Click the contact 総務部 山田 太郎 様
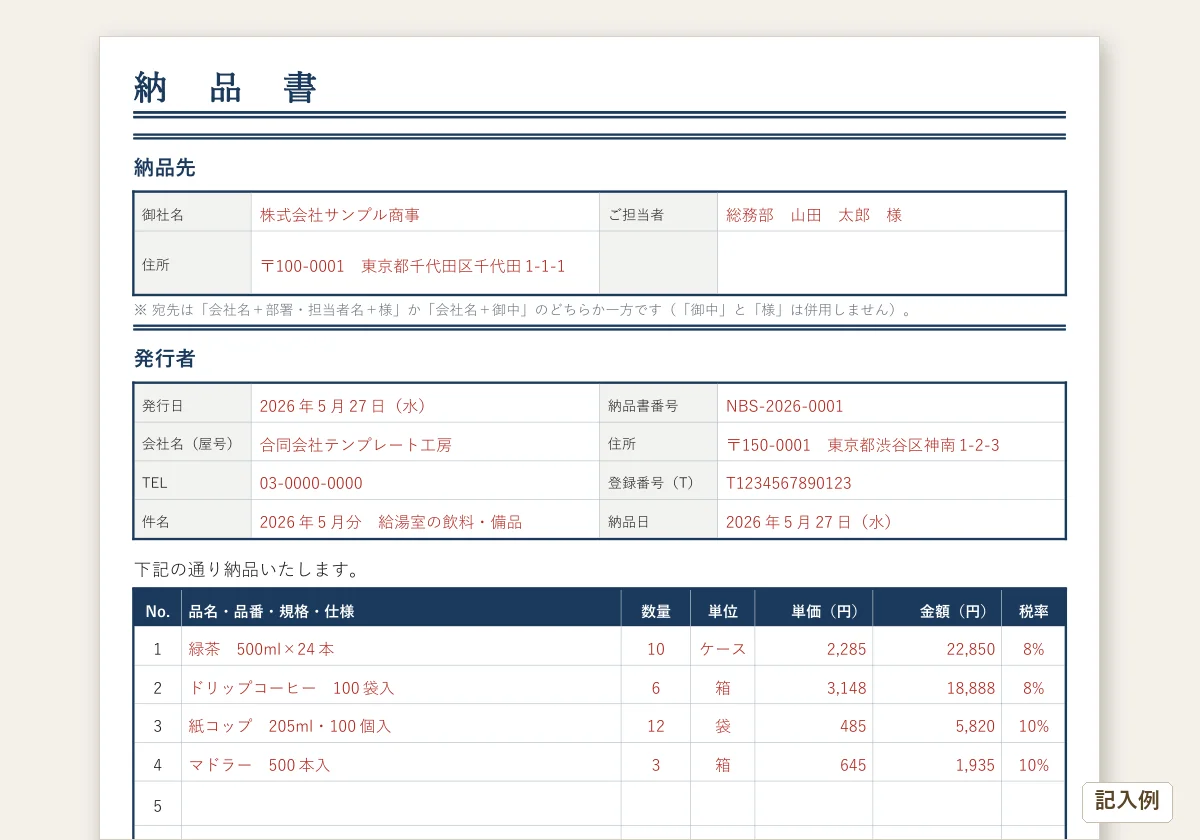This screenshot has width=1200, height=840. (814, 215)
